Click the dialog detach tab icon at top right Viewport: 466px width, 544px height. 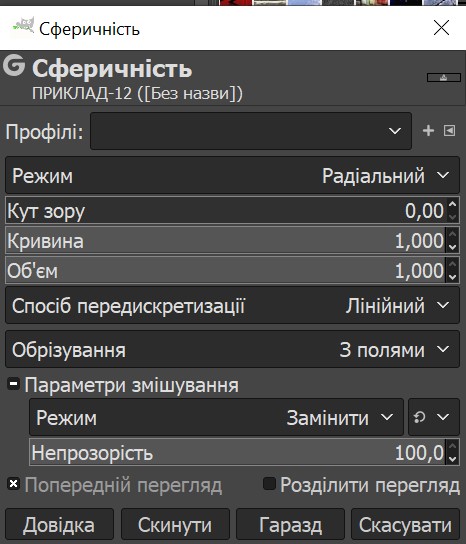[x=444, y=78]
